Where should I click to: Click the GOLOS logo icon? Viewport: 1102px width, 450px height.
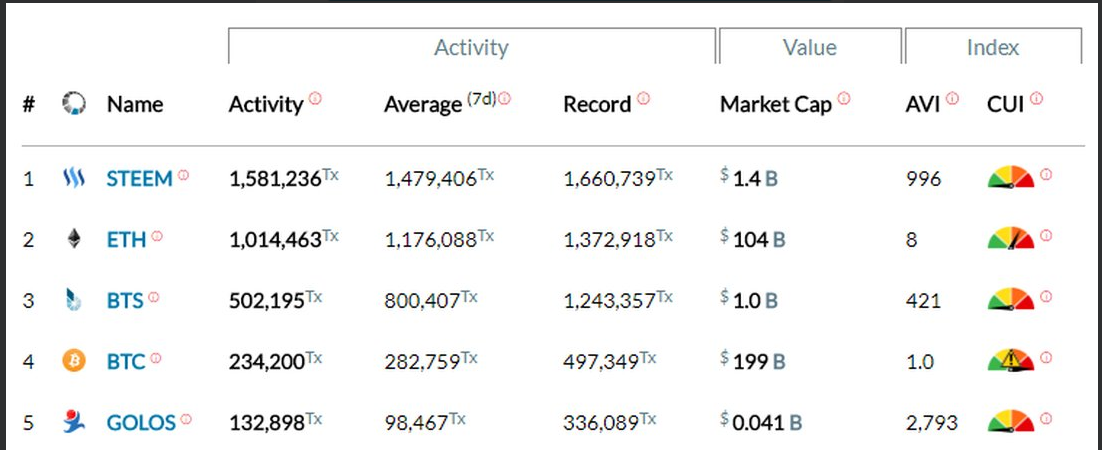[x=73, y=423]
